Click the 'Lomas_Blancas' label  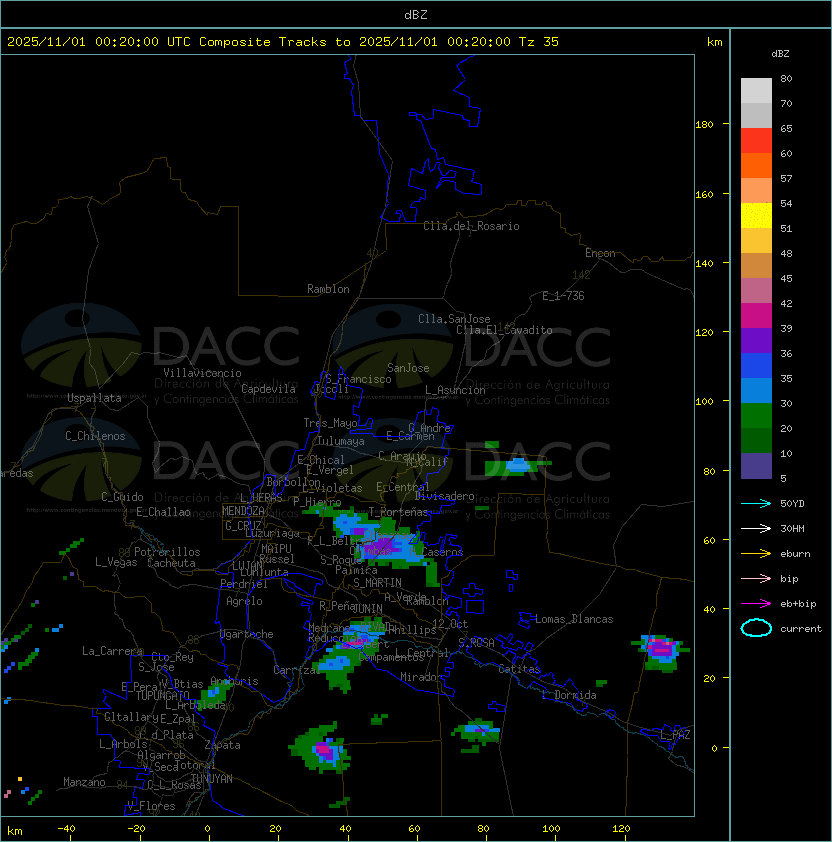574,619
